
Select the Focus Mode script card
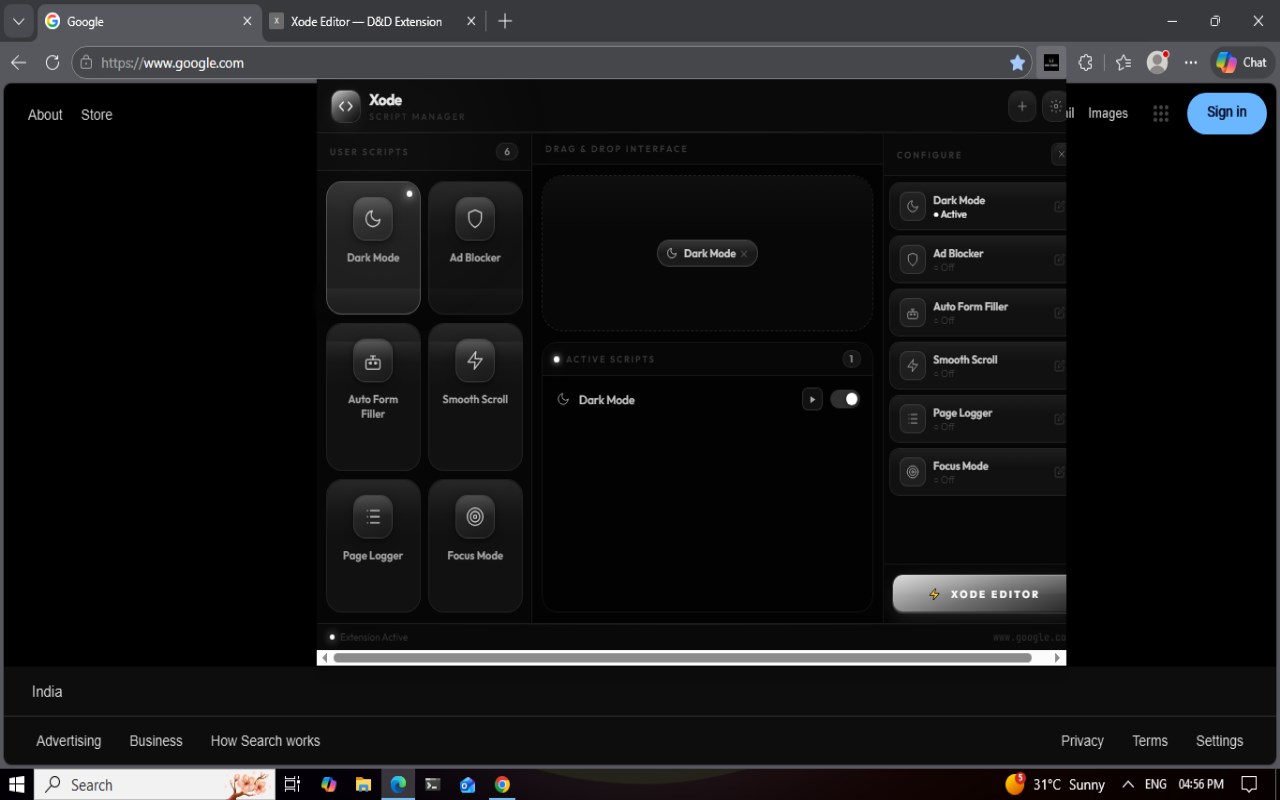point(475,545)
